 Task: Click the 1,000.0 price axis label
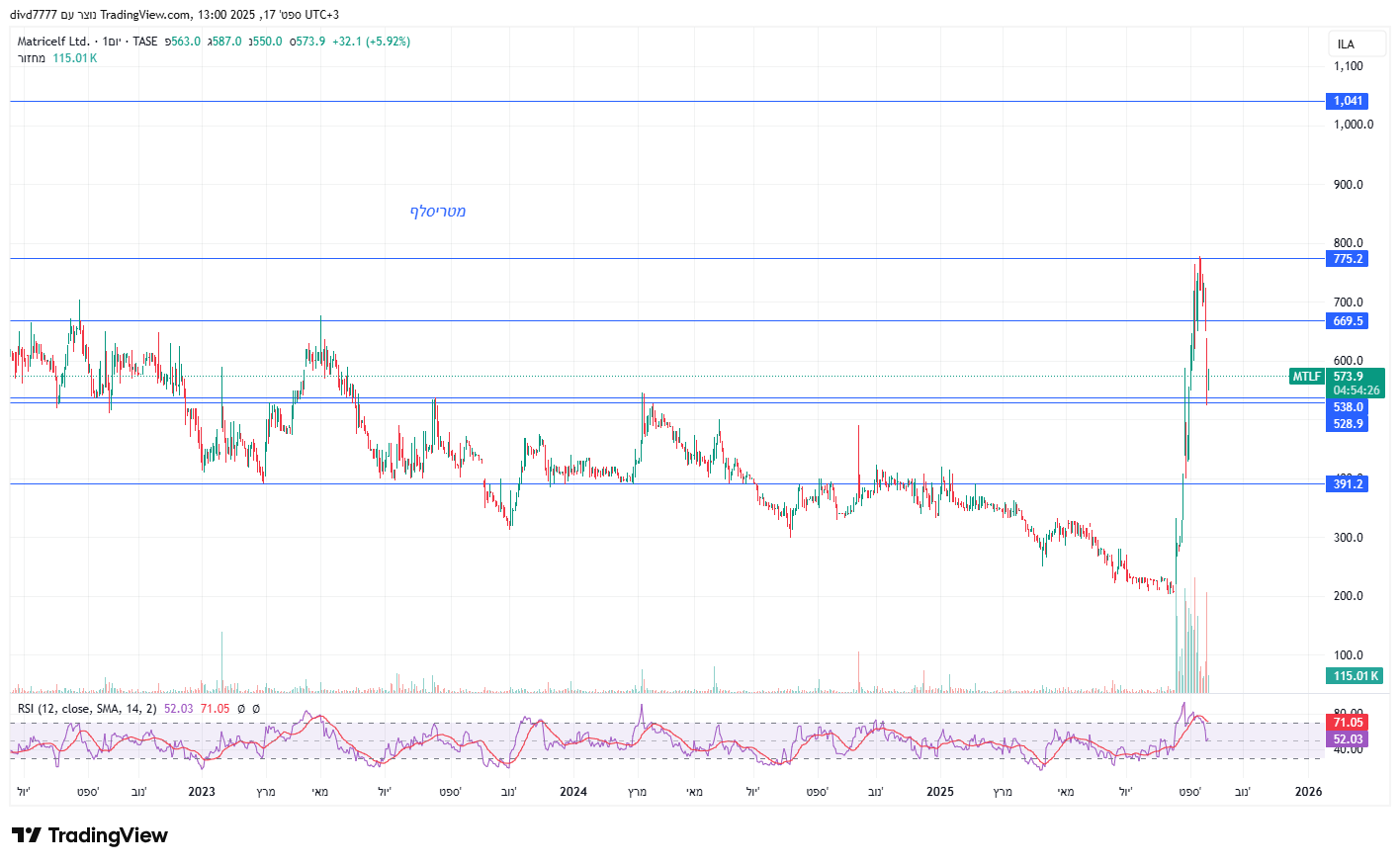(1354, 125)
